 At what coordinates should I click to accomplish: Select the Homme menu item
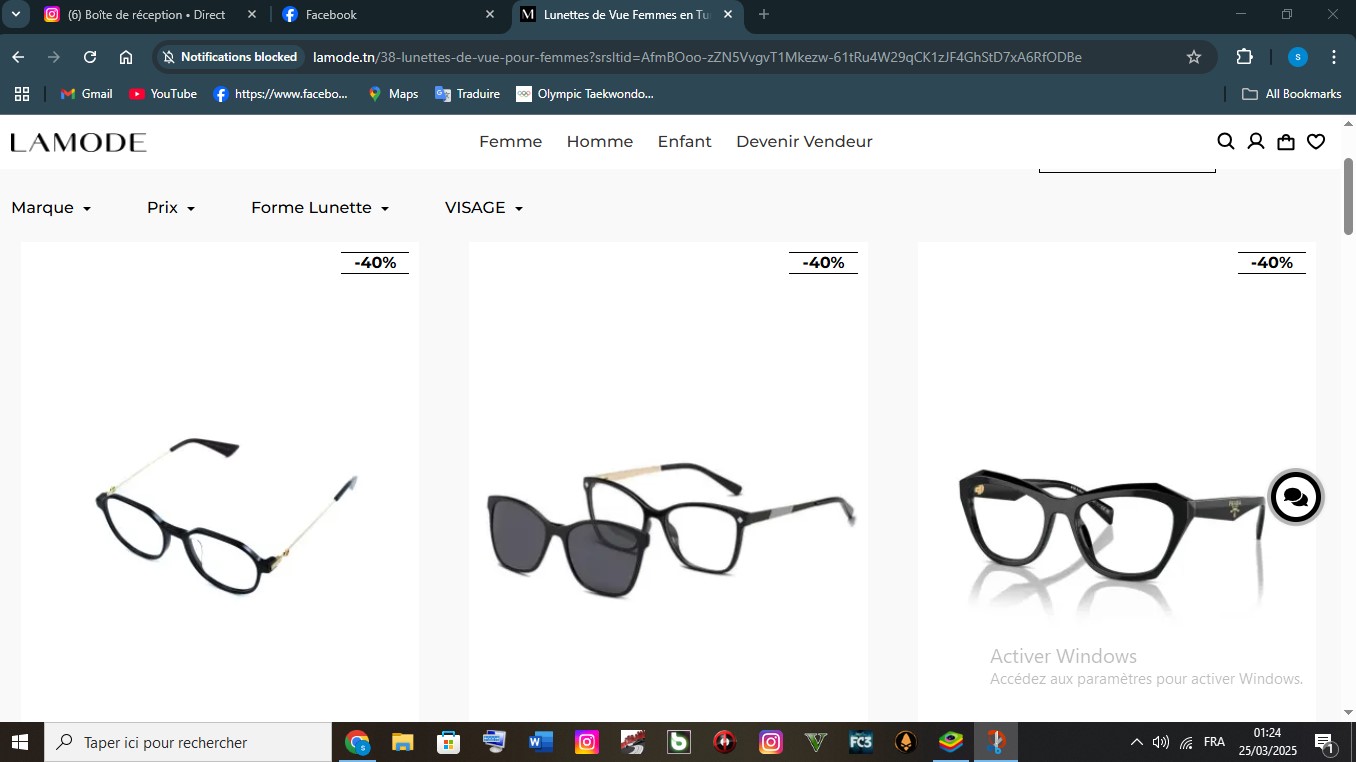599,142
